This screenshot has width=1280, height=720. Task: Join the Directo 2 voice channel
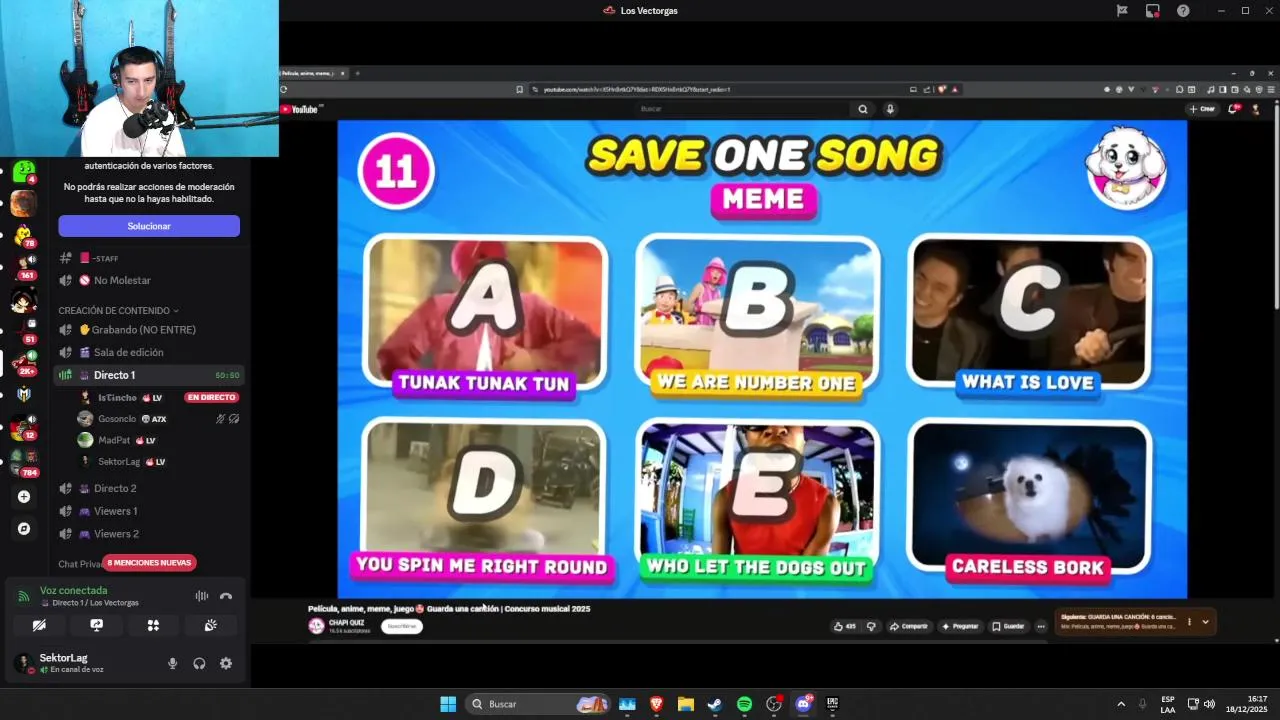[149, 488]
